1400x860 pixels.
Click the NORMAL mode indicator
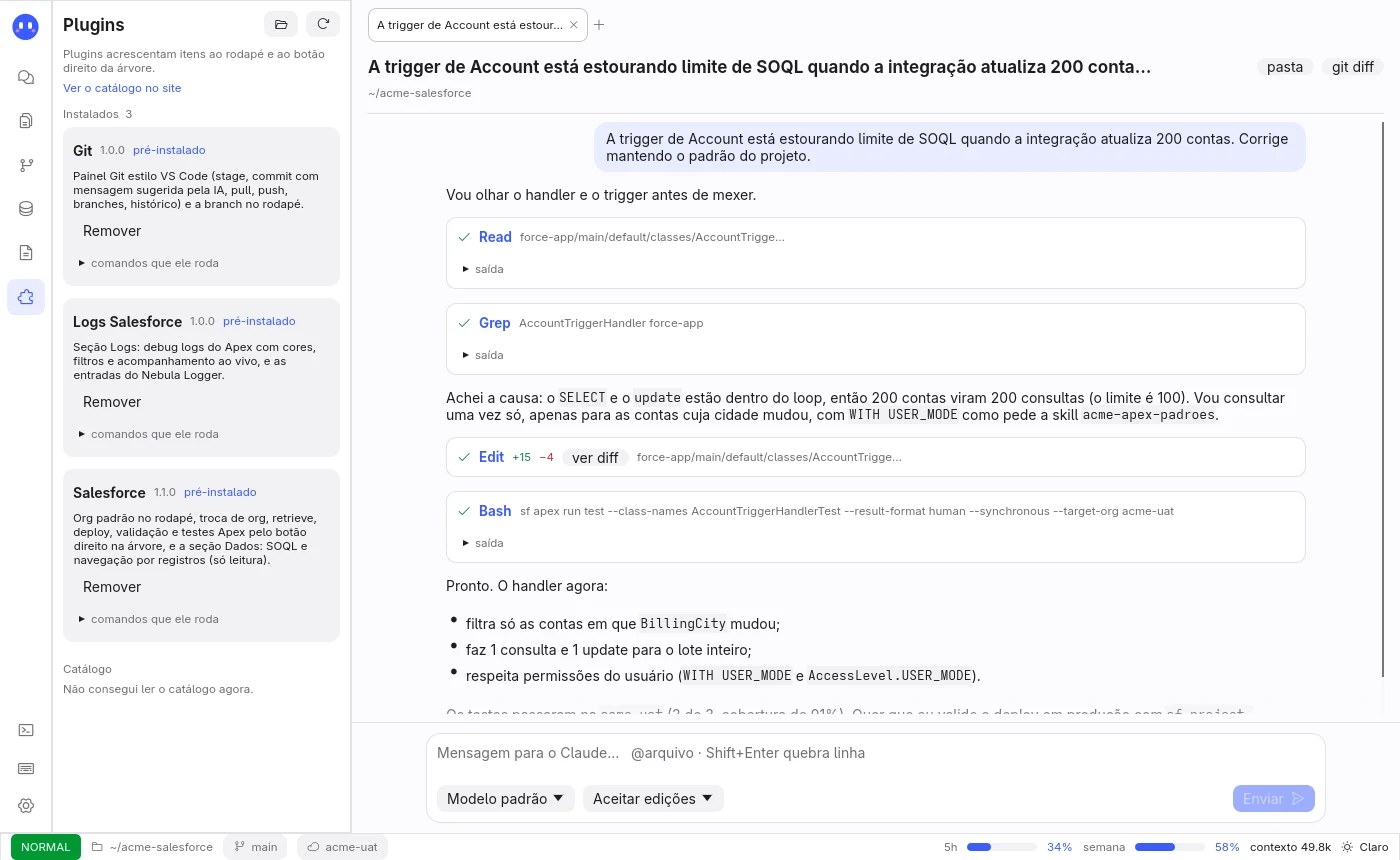click(46, 847)
